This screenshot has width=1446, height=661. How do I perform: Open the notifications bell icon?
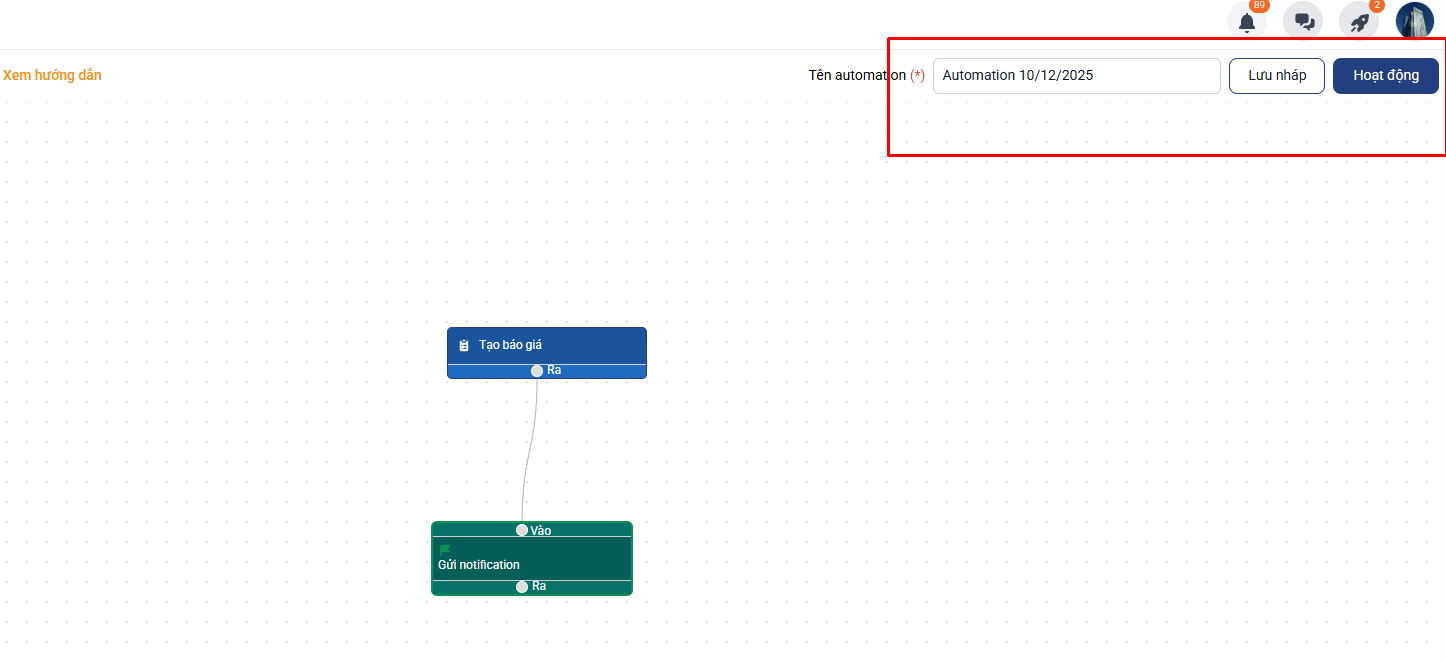[1246, 22]
